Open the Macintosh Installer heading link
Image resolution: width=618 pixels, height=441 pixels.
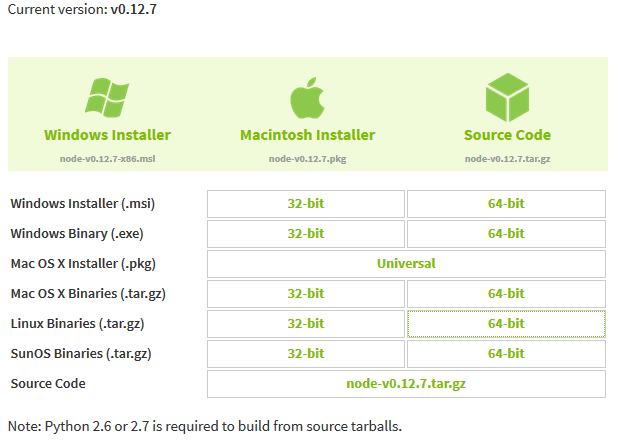307,135
